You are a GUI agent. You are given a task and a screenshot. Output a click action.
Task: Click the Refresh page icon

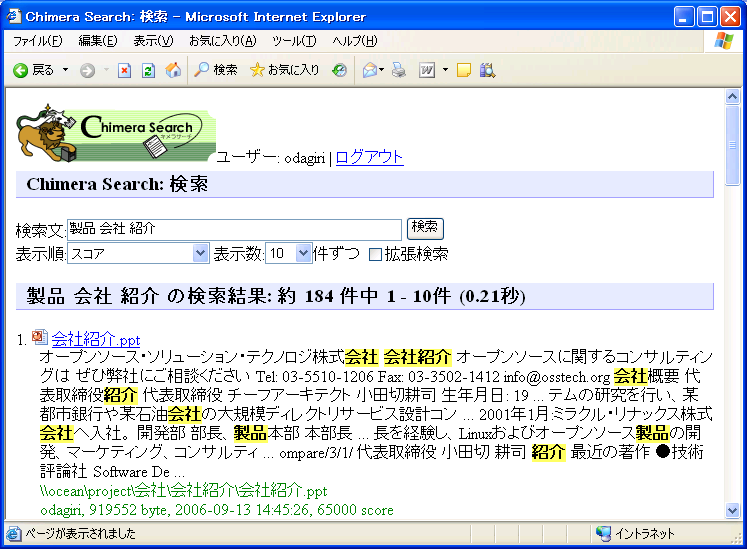[x=148, y=71]
